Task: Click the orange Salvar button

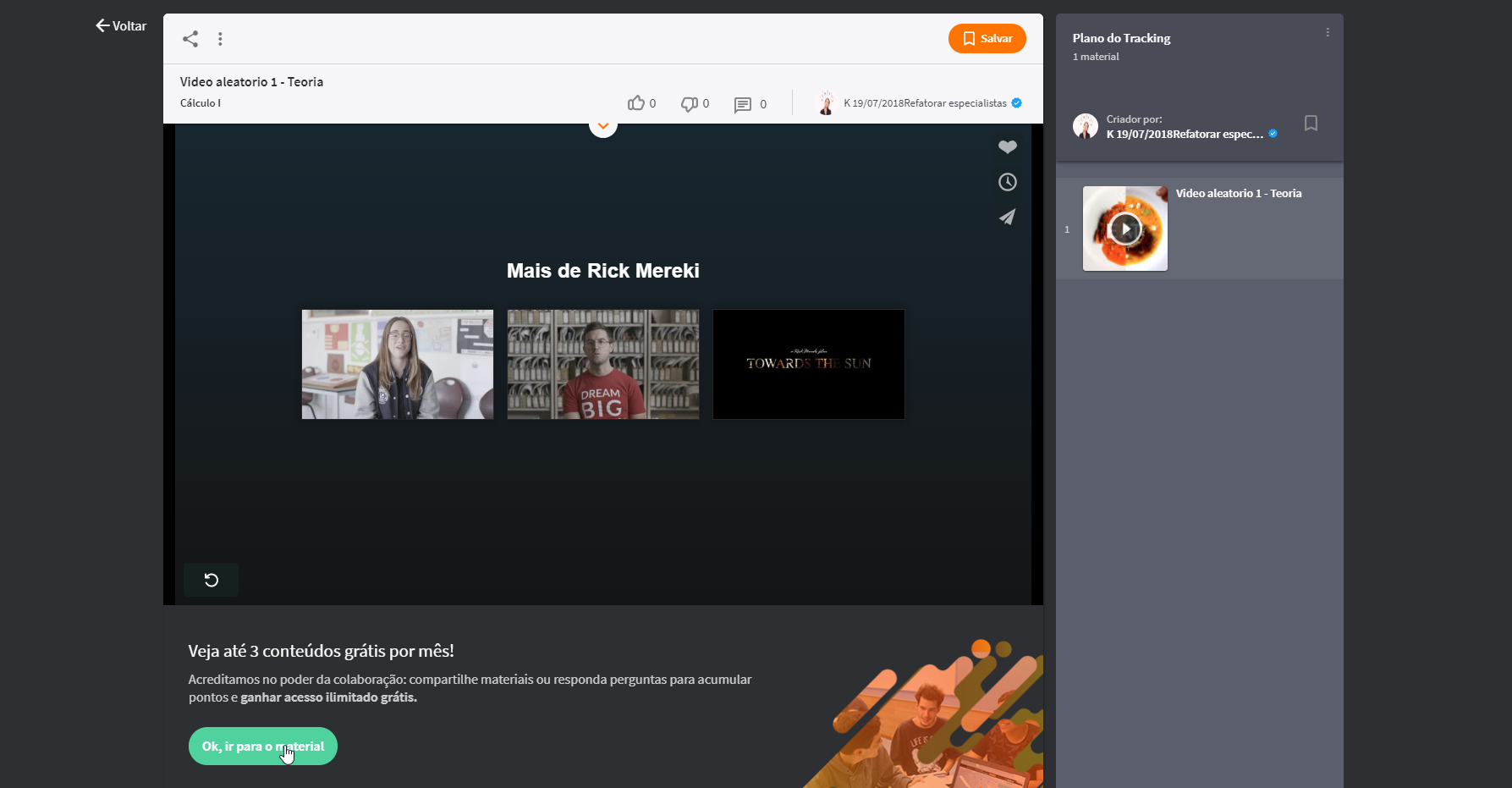Action: point(987,39)
